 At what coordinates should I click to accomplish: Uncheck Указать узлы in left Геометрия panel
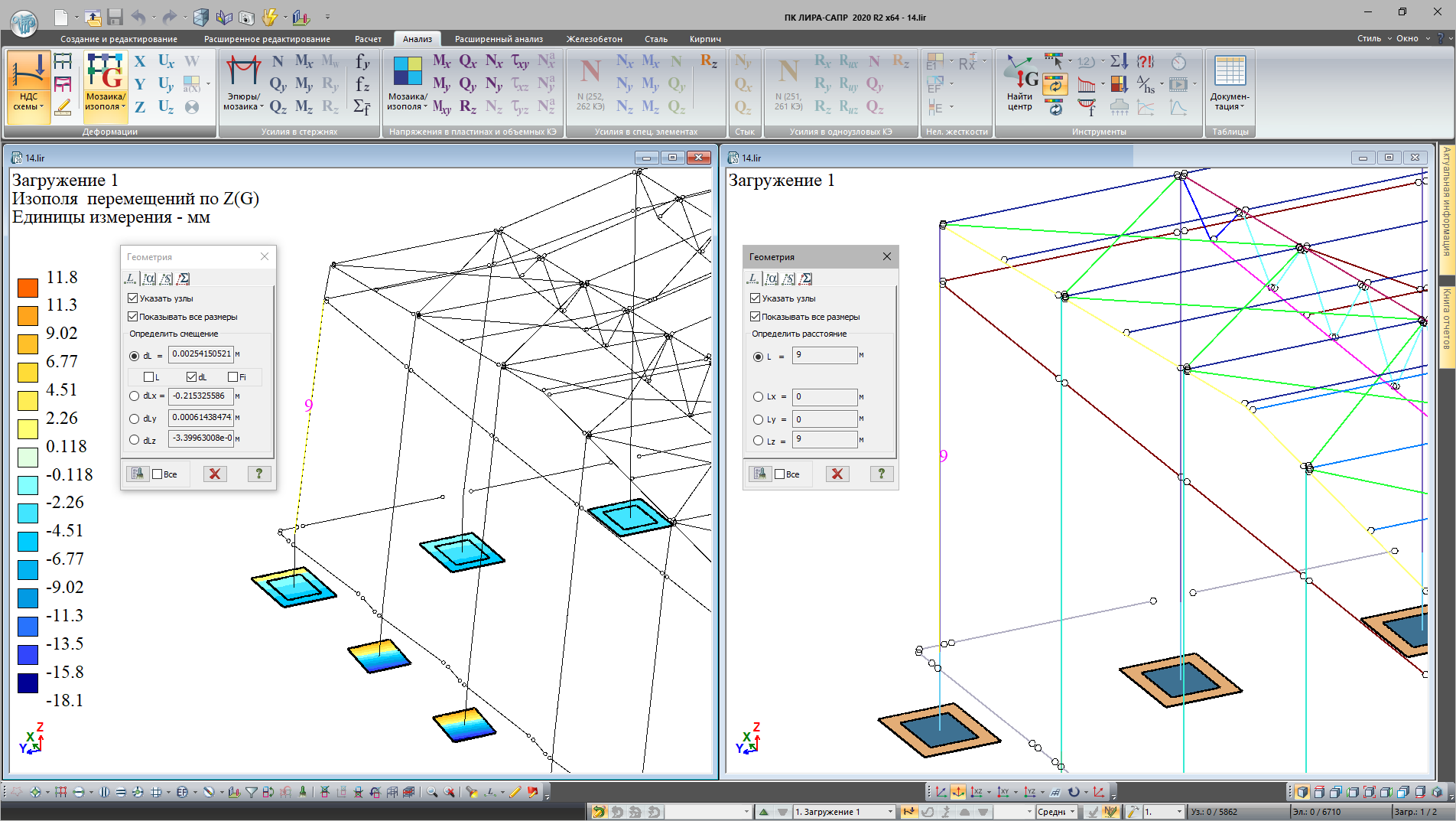tap(133, 298)
